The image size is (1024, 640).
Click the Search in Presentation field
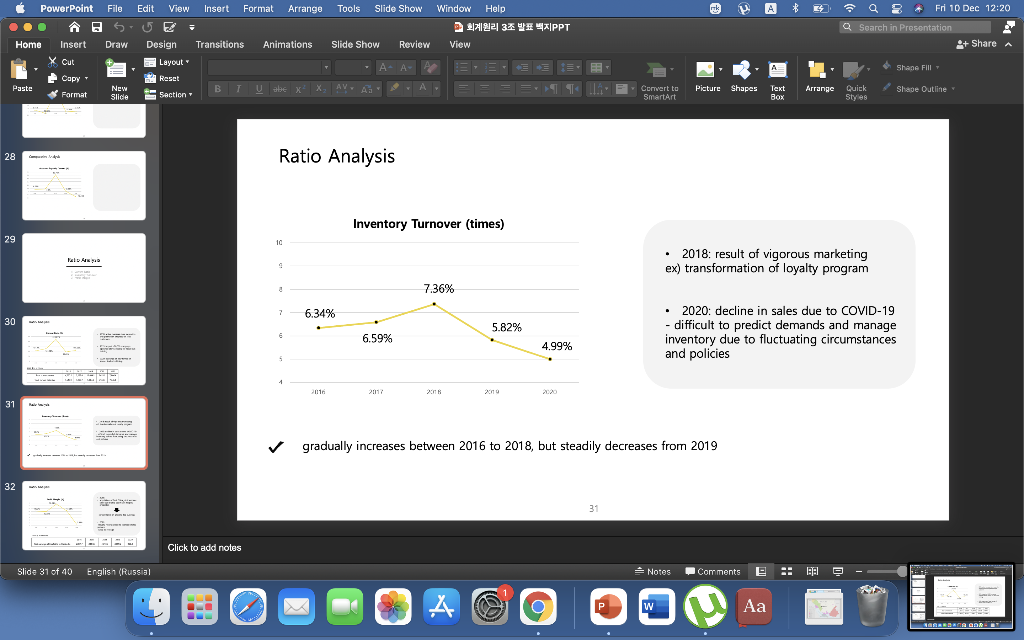[x=915, y=27]
